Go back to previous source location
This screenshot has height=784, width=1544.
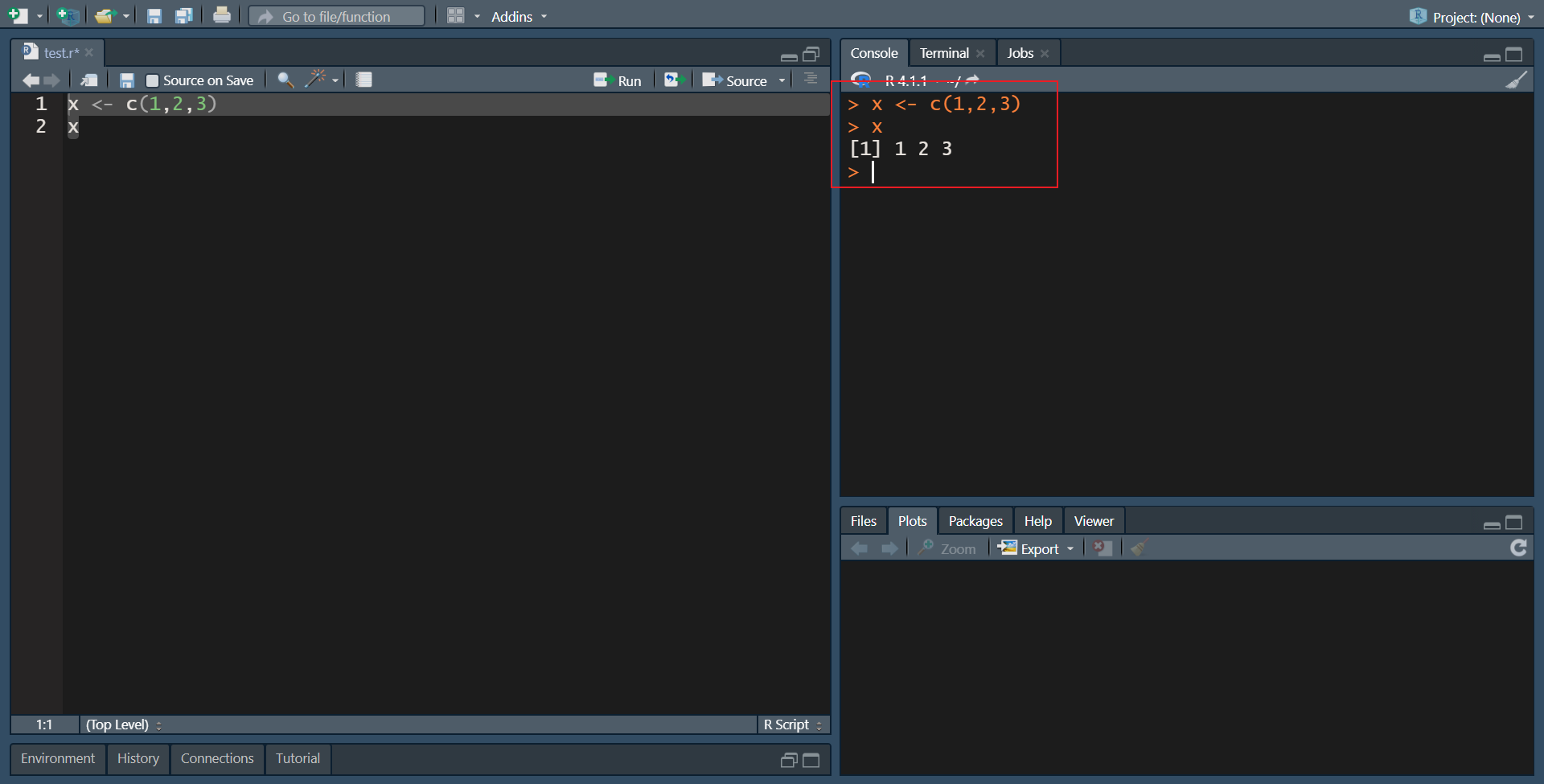pos(31,80)
